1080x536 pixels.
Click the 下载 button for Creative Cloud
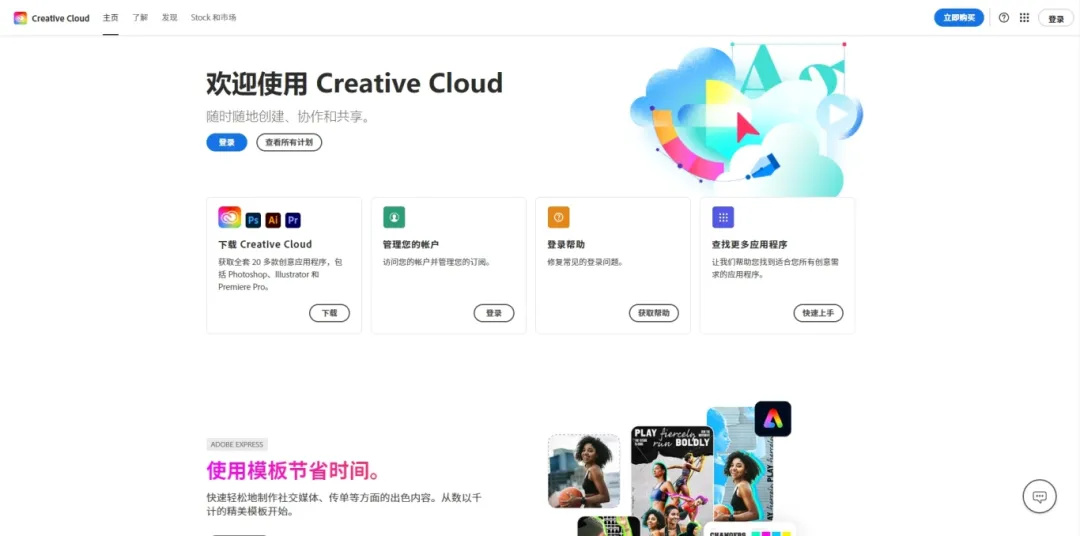(x=329, y=313)
